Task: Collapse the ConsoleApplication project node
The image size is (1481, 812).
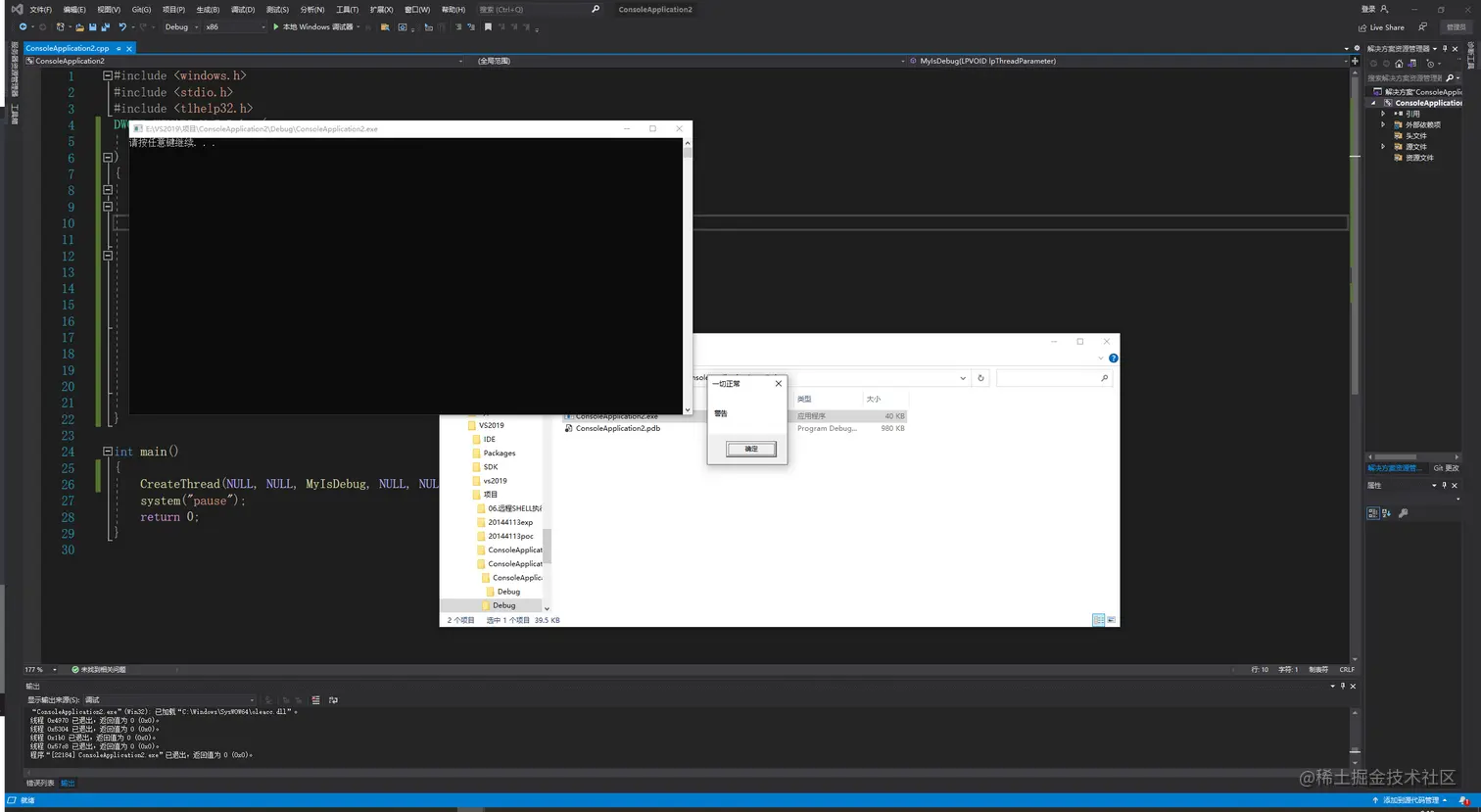Action: point(1373,103)
